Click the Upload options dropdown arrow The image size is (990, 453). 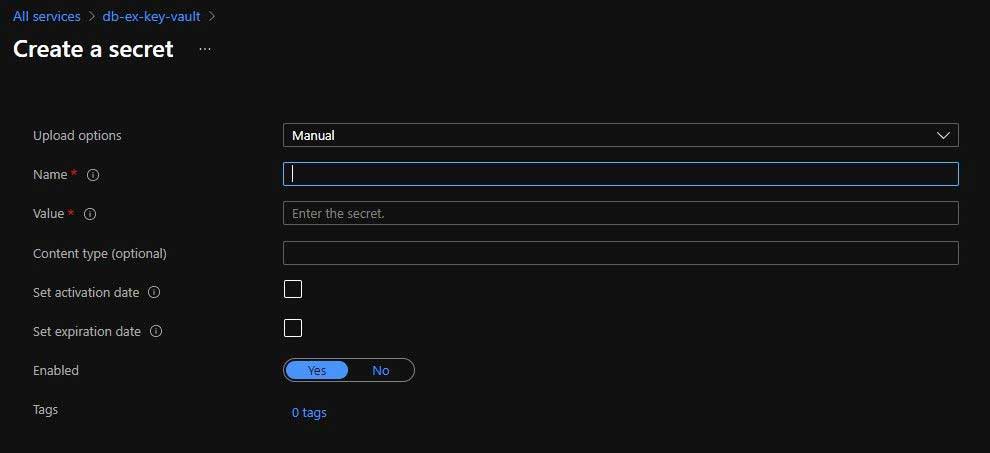[x=943, y=136]
